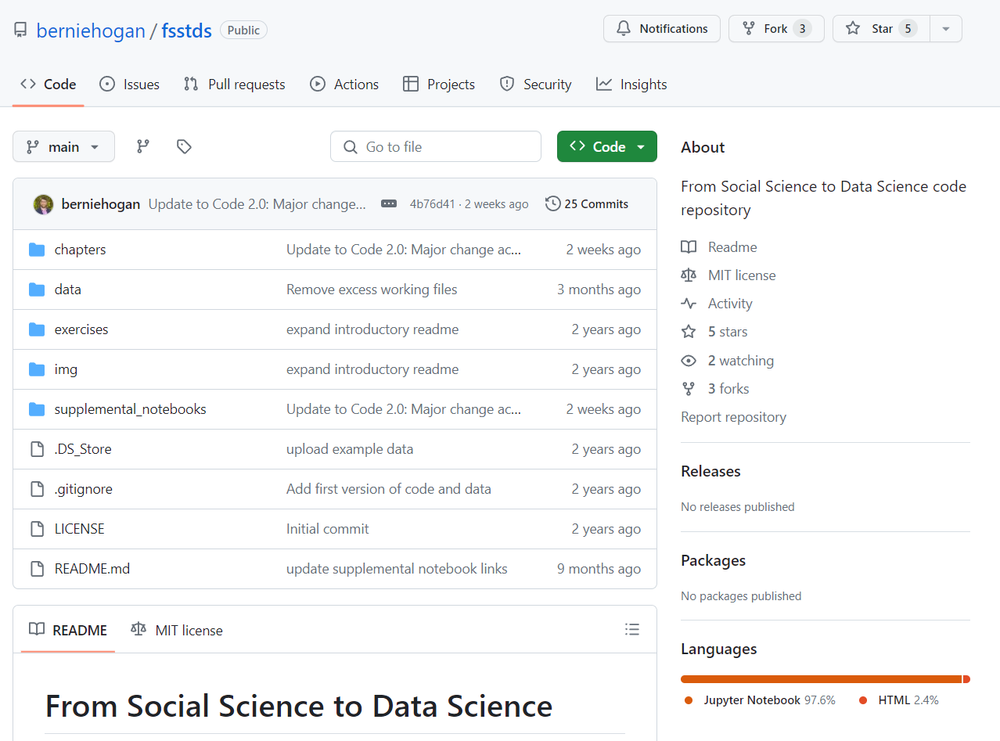
Task: Click the clock history icon by 25 Commits
Action: [x=553, y=203]
